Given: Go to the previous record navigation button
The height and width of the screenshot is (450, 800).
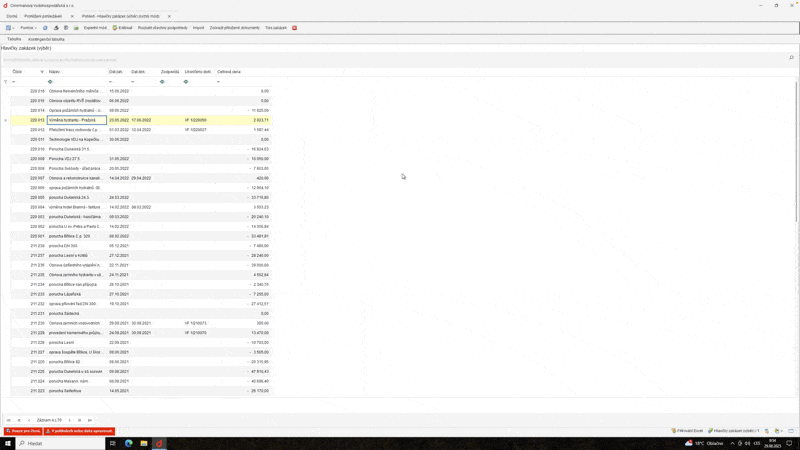Looking at the screenshot, I should pos(29,420).
